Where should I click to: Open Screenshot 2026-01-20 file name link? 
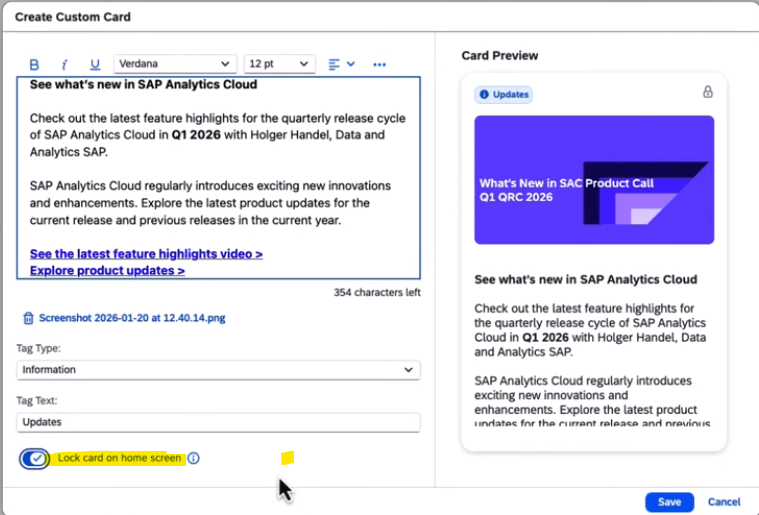click(x=132, y=319)
